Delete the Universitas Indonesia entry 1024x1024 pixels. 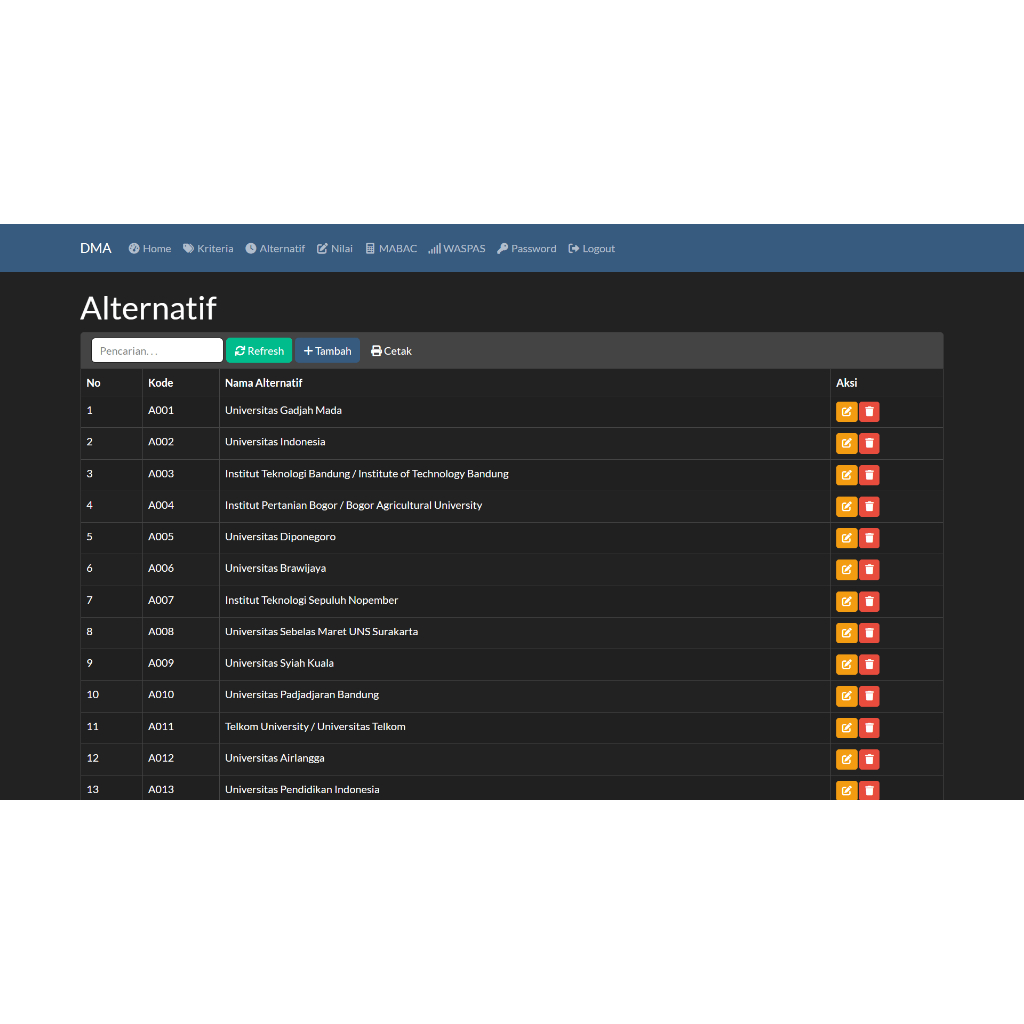tap(869, 443)
